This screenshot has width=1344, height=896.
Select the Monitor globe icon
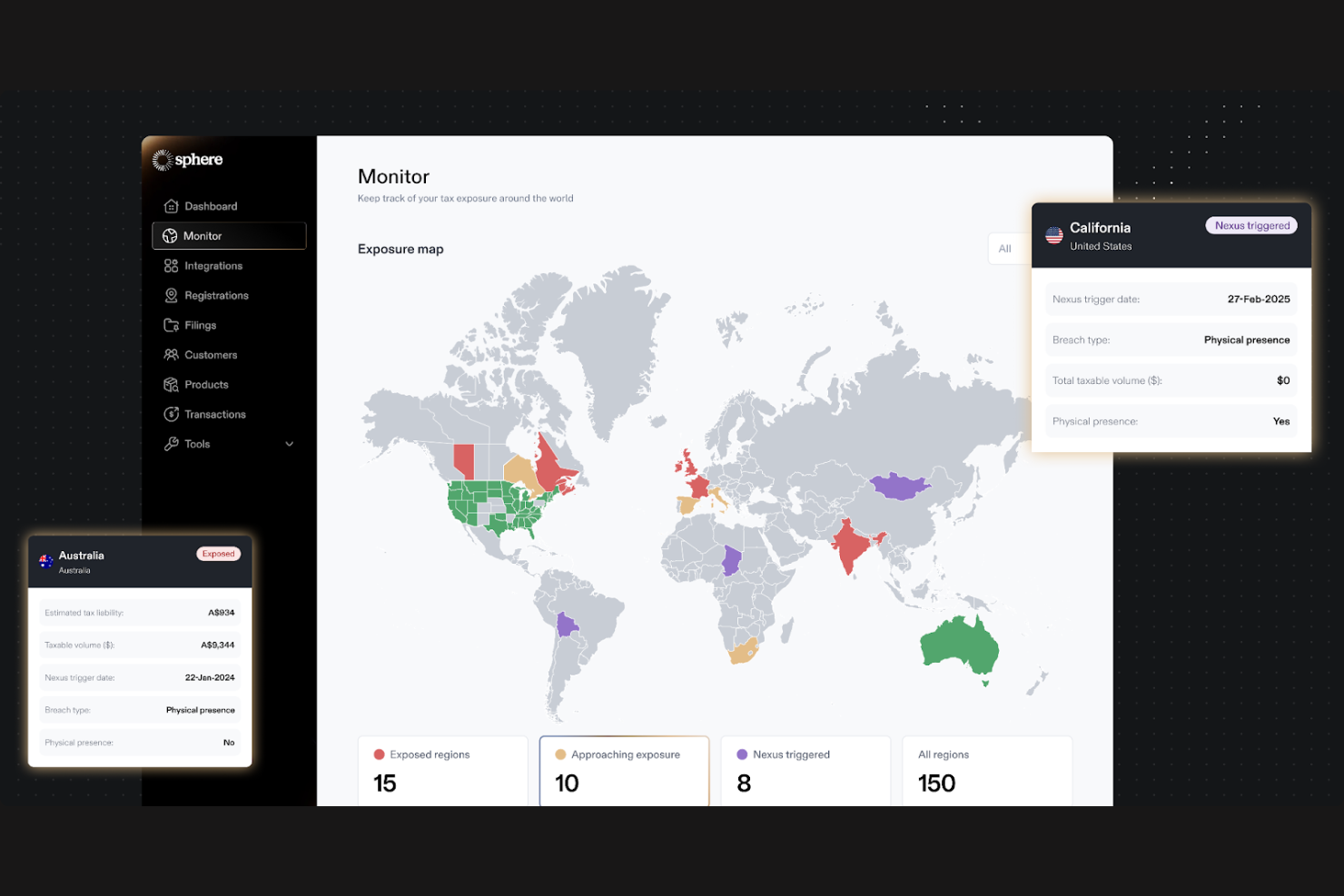[171, 235]
